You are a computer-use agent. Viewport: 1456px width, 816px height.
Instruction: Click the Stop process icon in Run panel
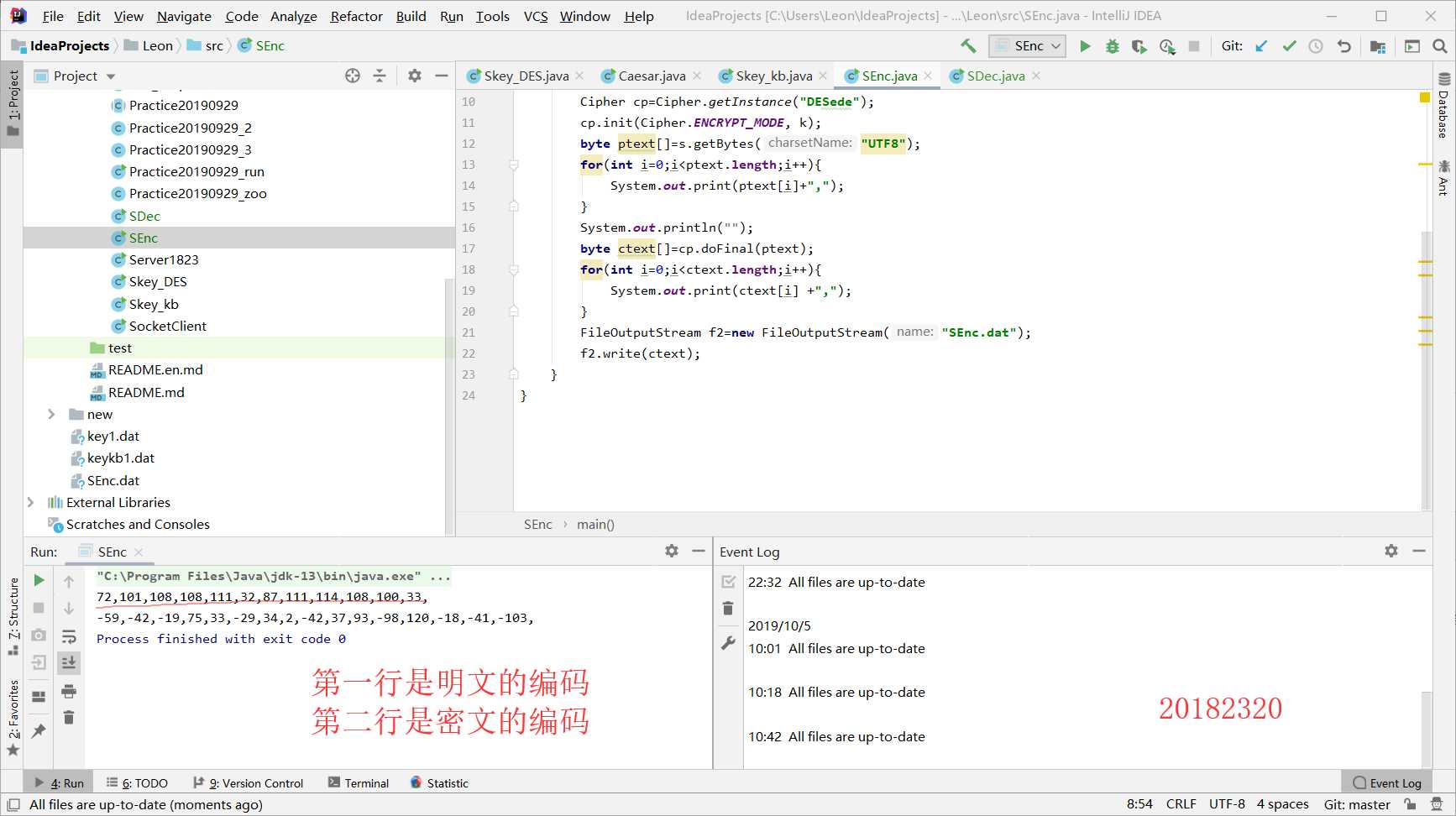tap(39, 607)
